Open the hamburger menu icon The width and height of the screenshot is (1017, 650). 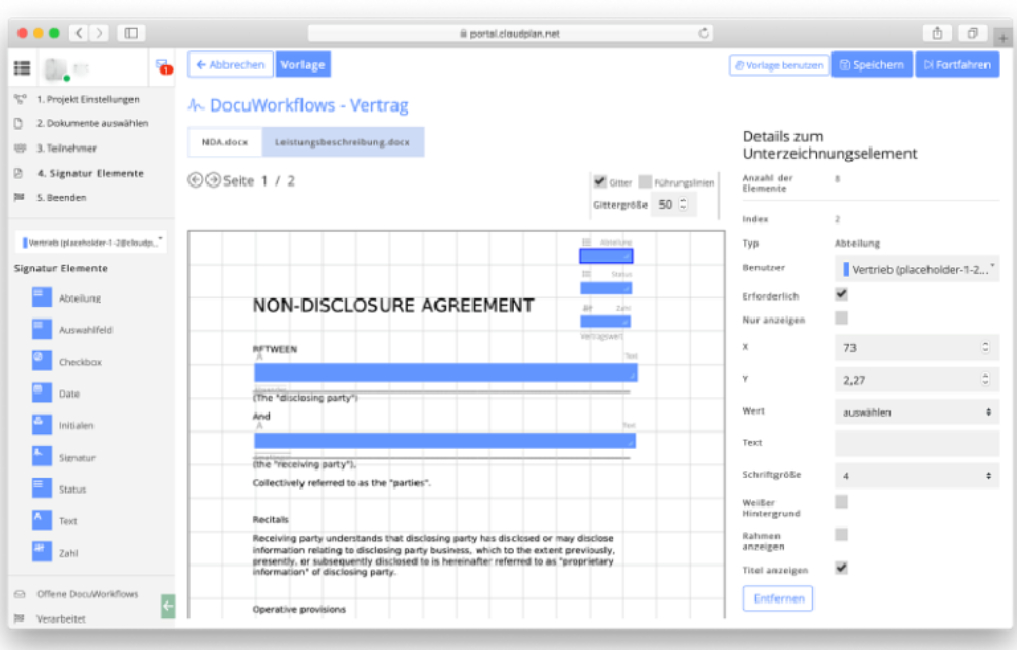pos(22,67)
